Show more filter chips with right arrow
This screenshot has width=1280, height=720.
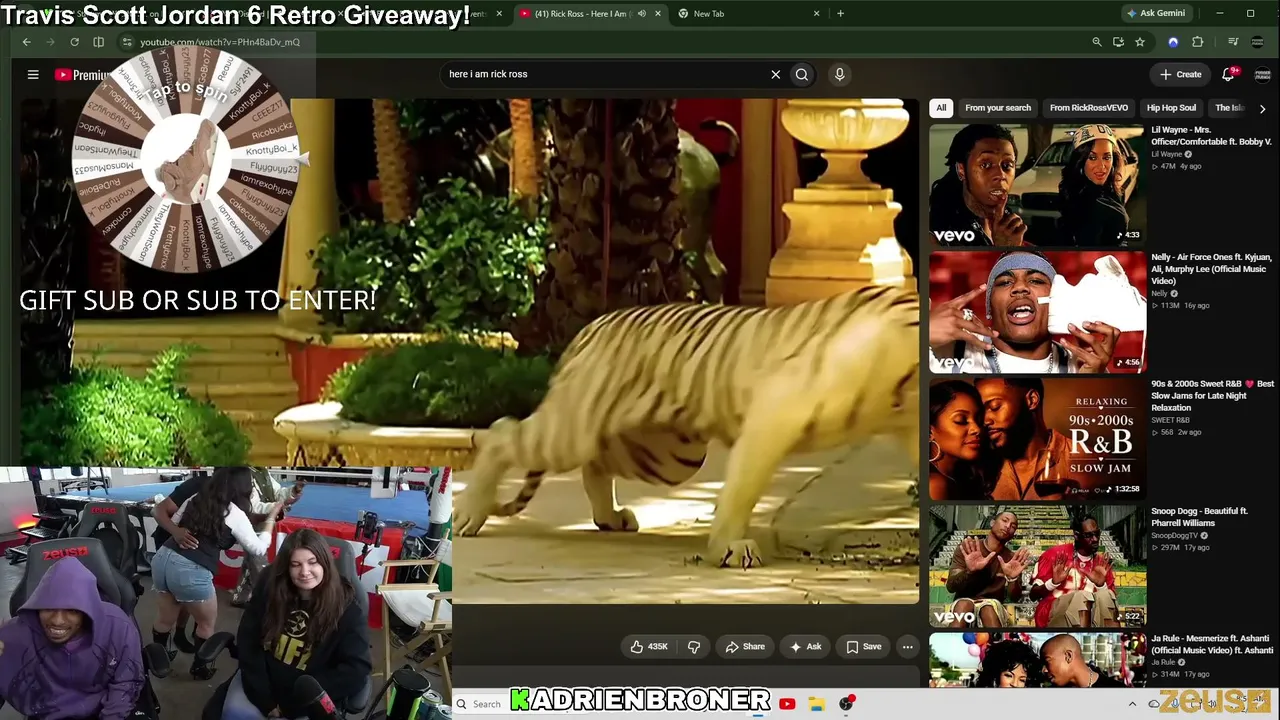pos(1262,108)
